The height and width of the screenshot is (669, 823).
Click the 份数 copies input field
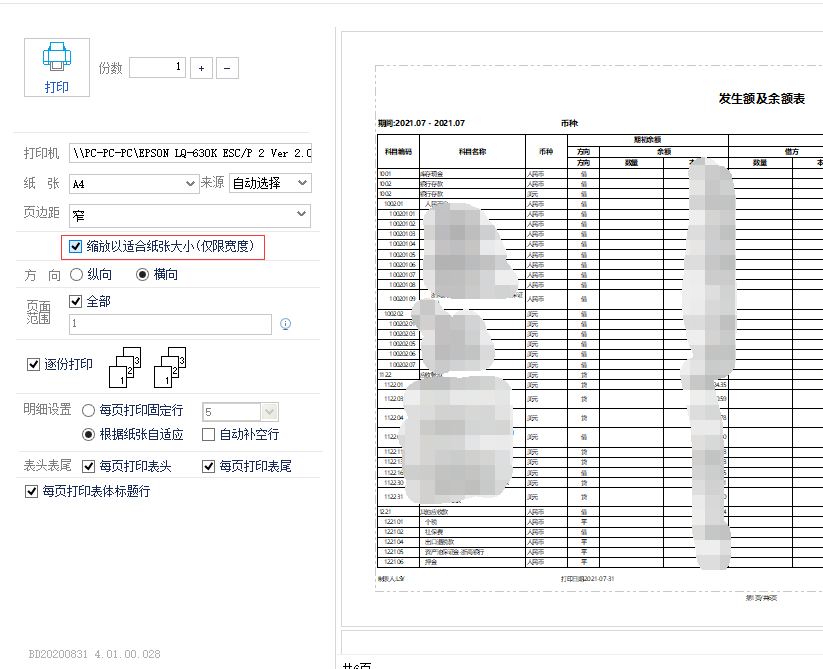click(x=157, y=67)
